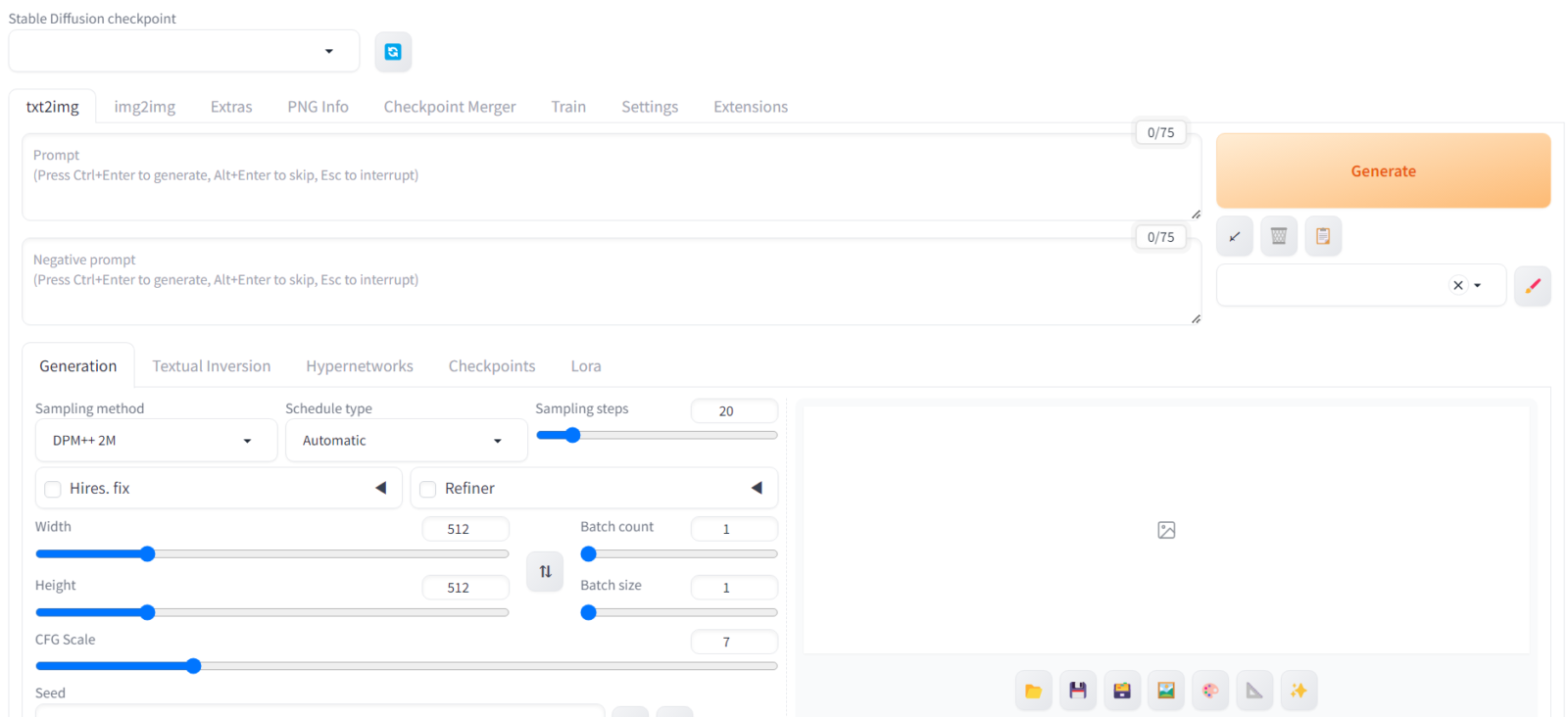The height and width of the screenshot is (717, 1568).
Task: Click the CFG Scale slider handle
Action: tap(193, 666)
